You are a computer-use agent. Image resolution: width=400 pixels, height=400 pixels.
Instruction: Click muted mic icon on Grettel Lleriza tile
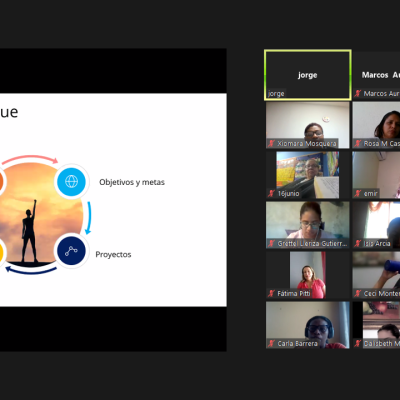point(271,244)
